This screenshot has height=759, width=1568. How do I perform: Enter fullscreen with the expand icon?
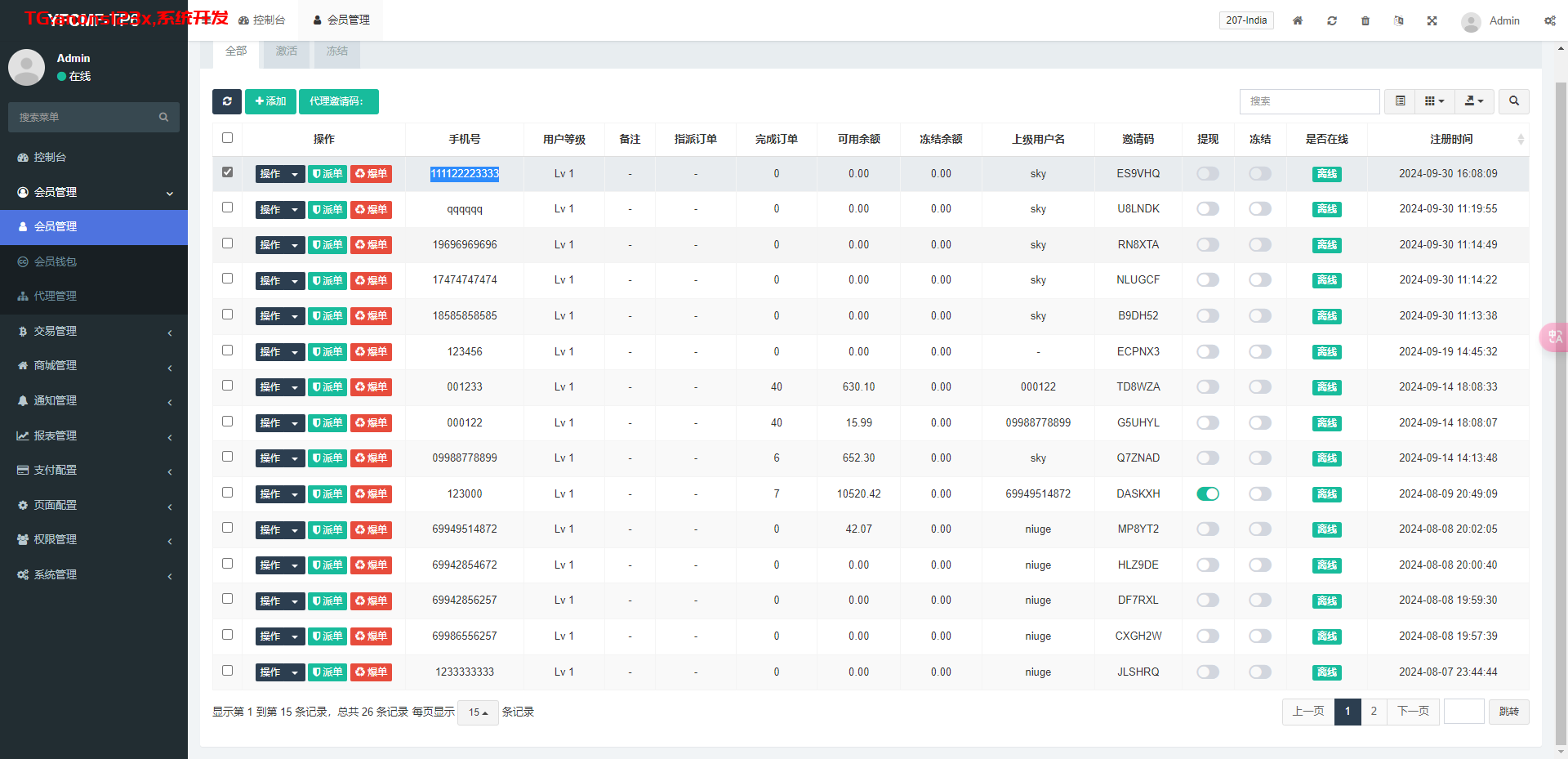(1432, 20)
